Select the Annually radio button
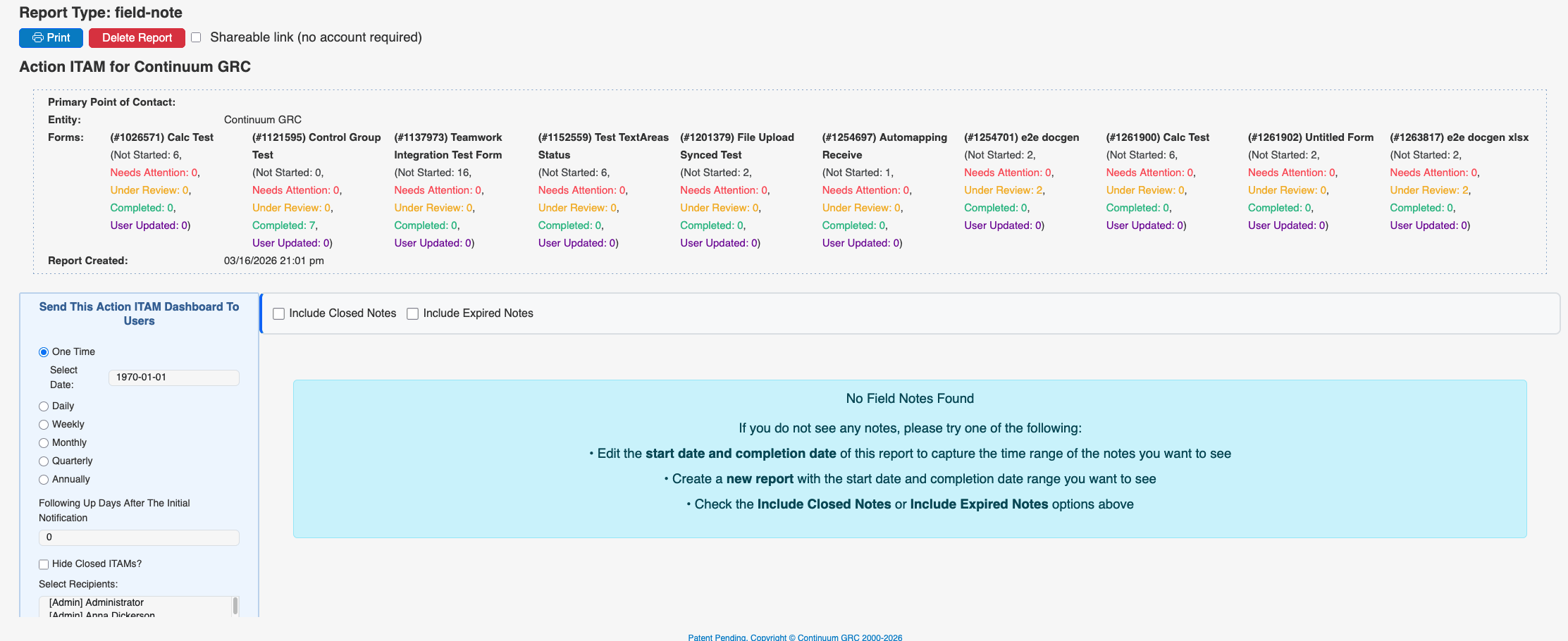This screenshot has height=641, width=1568. (44, 480)
